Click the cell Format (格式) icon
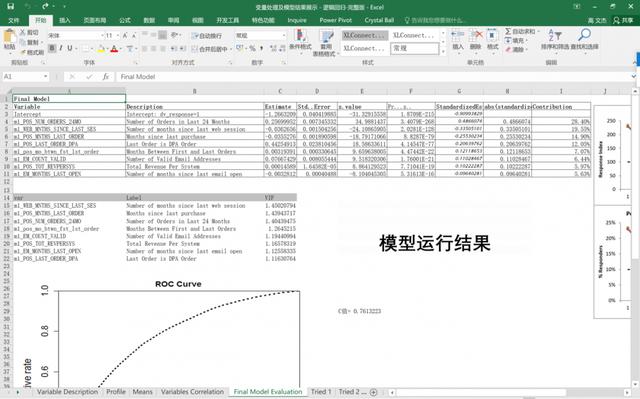Screen dimensions: 640x399 pyautogui.click(x=492, y=35)
